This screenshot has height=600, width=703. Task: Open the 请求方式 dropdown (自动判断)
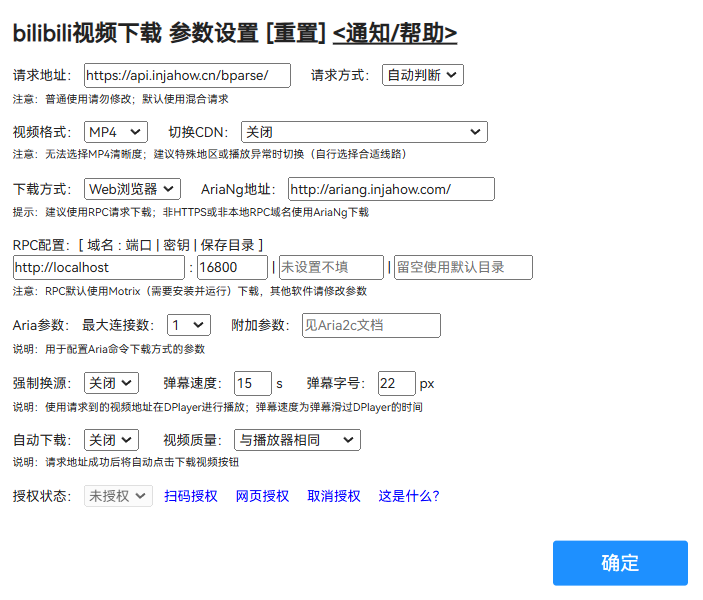pyautogui.click(x=423, y=75)
